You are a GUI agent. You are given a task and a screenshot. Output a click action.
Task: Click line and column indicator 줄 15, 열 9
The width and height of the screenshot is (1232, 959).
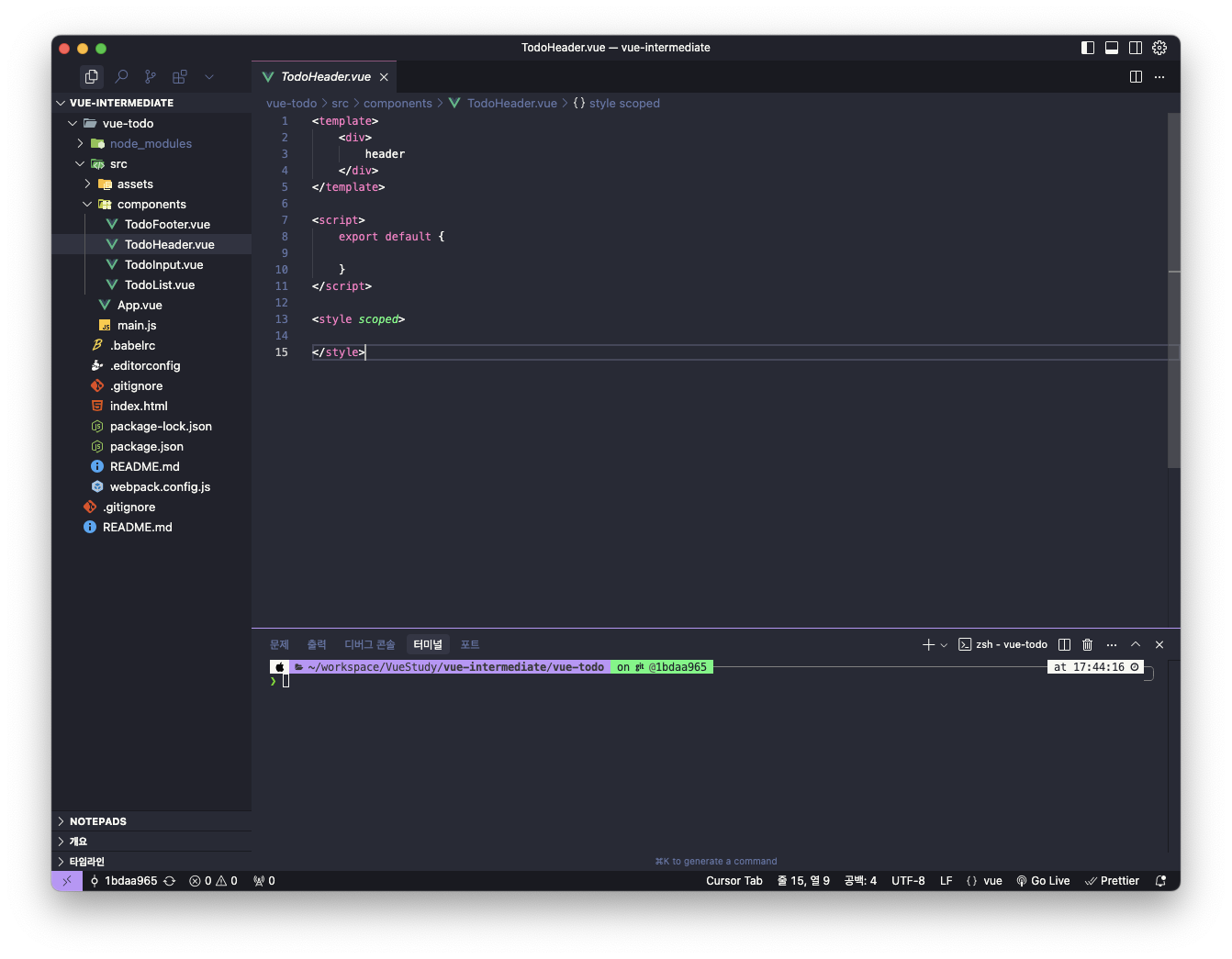click(x=803, y=881)
